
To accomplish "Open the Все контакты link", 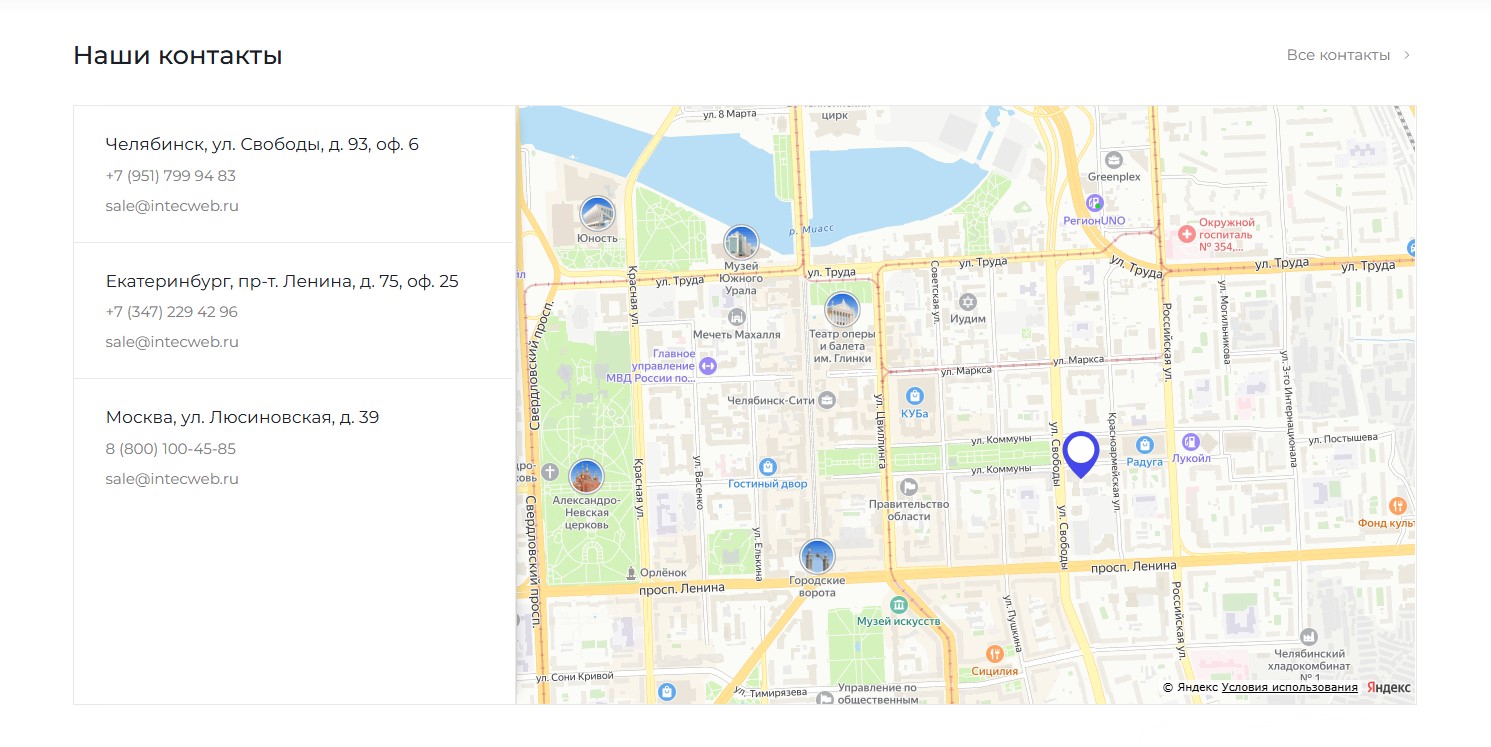I will pos(1338,55).
